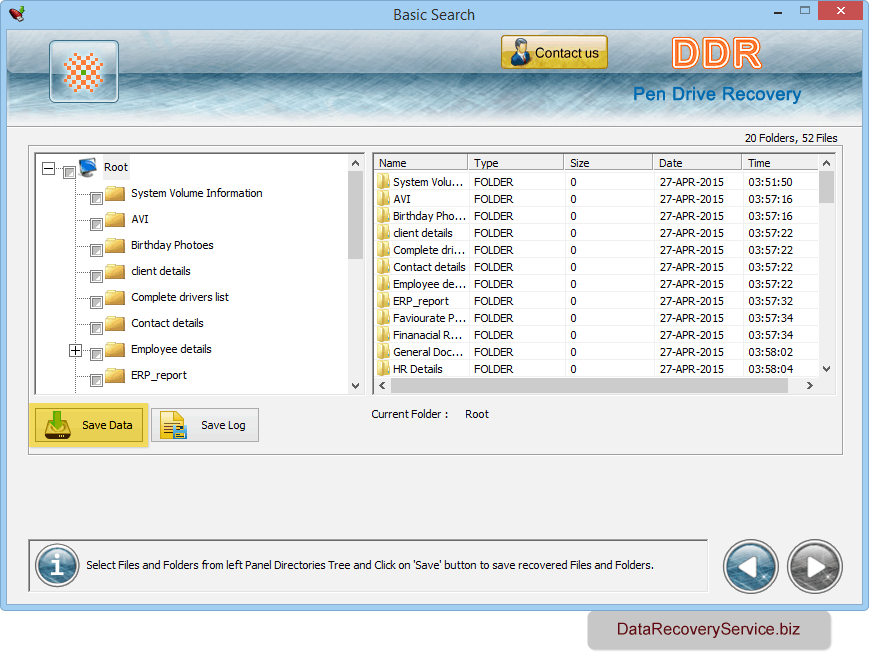Click the Contact details folder icon in tree

coord(115,323)
